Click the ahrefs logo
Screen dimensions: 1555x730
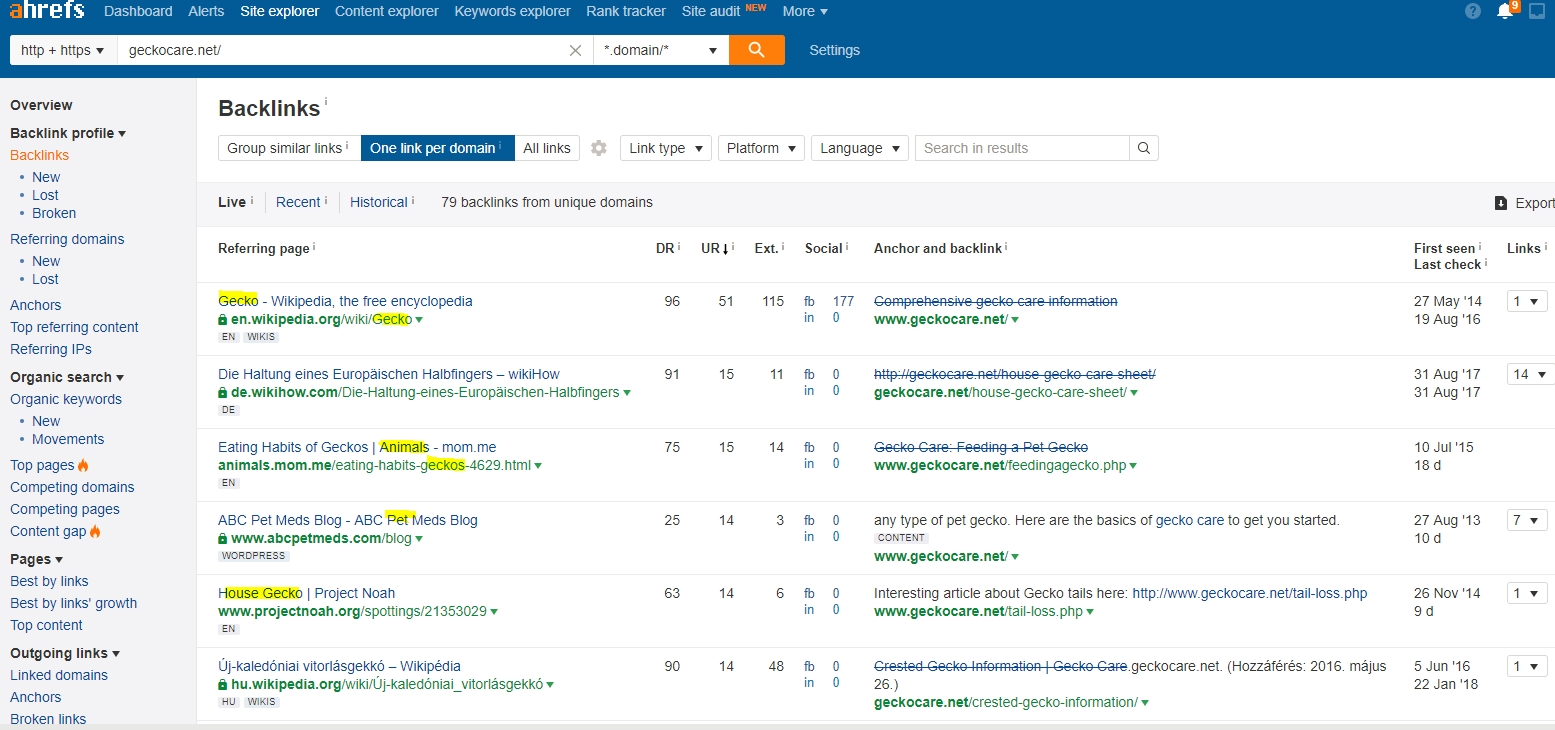(x=44, y=12)
